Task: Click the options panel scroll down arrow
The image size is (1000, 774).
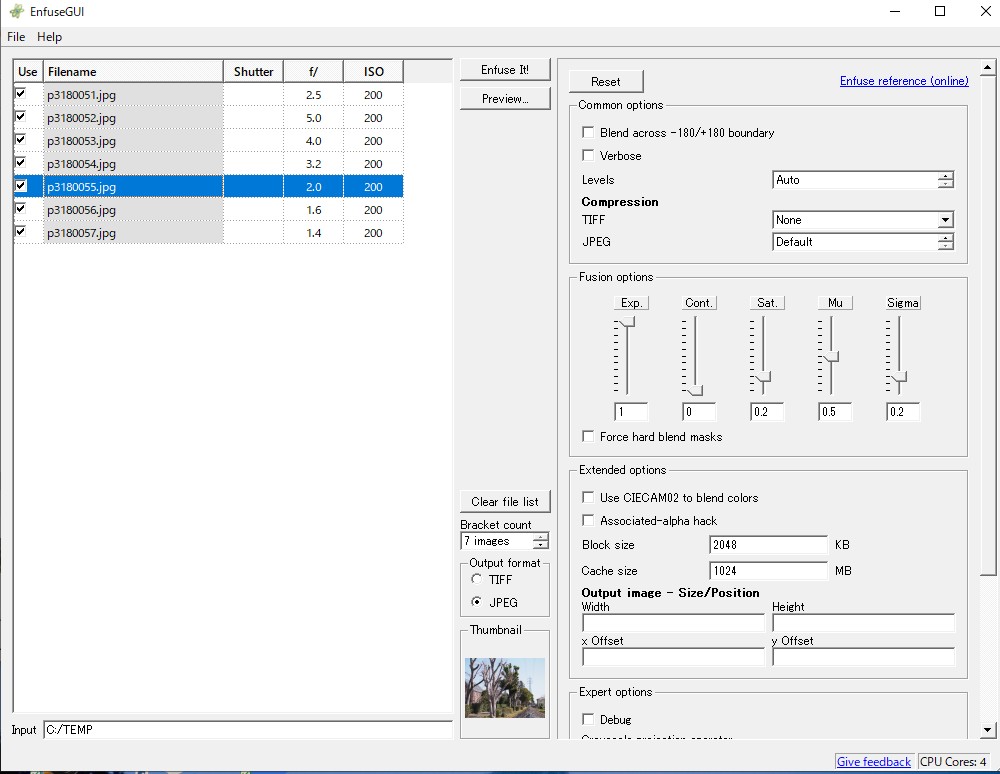Action: [x=987, y=730]
